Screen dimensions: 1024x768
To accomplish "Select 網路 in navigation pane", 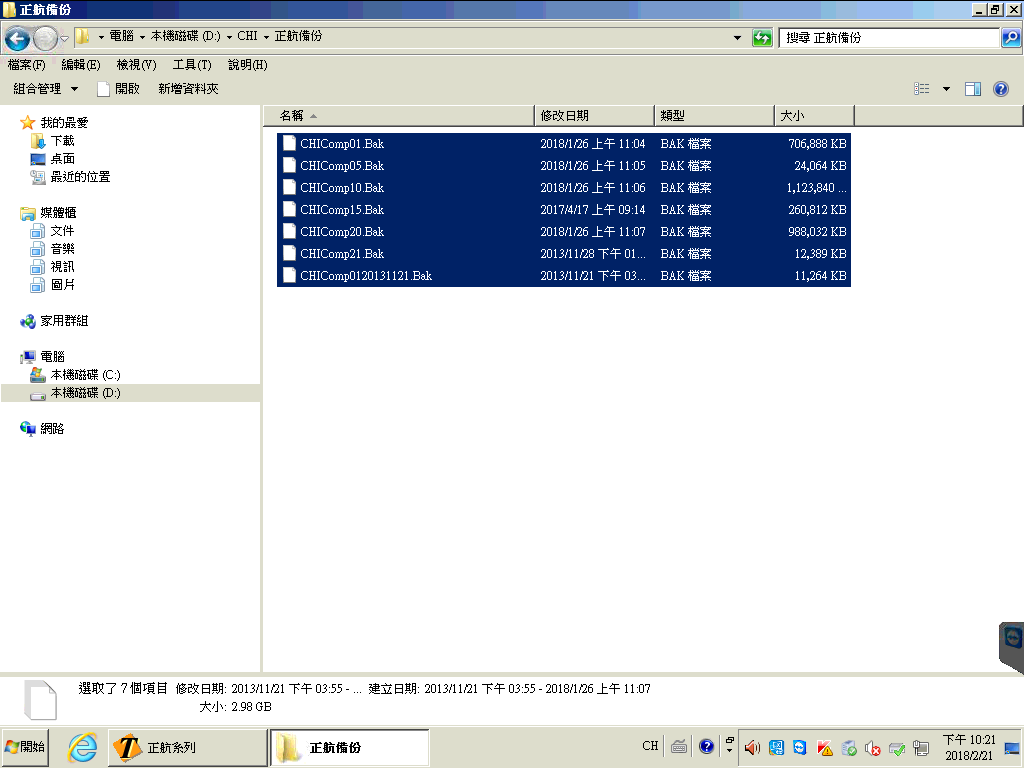I will 52,428.
